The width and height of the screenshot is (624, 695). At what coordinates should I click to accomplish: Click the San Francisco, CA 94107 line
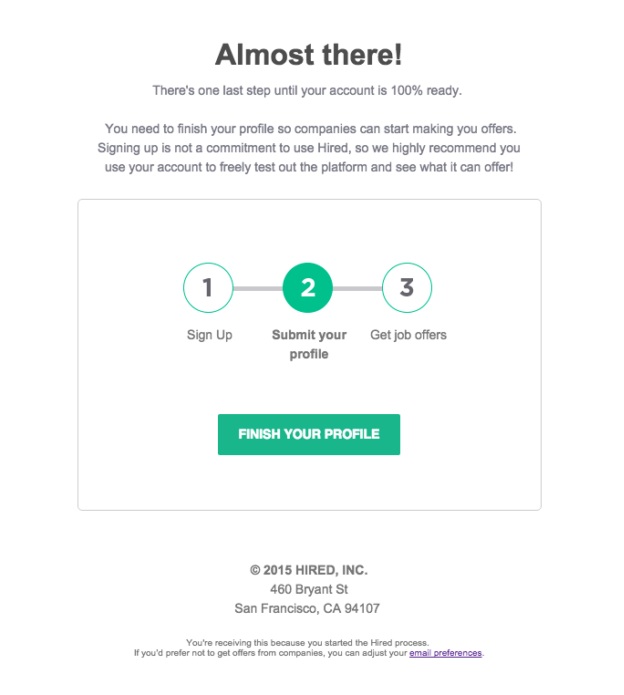click(x=307, y=608)
